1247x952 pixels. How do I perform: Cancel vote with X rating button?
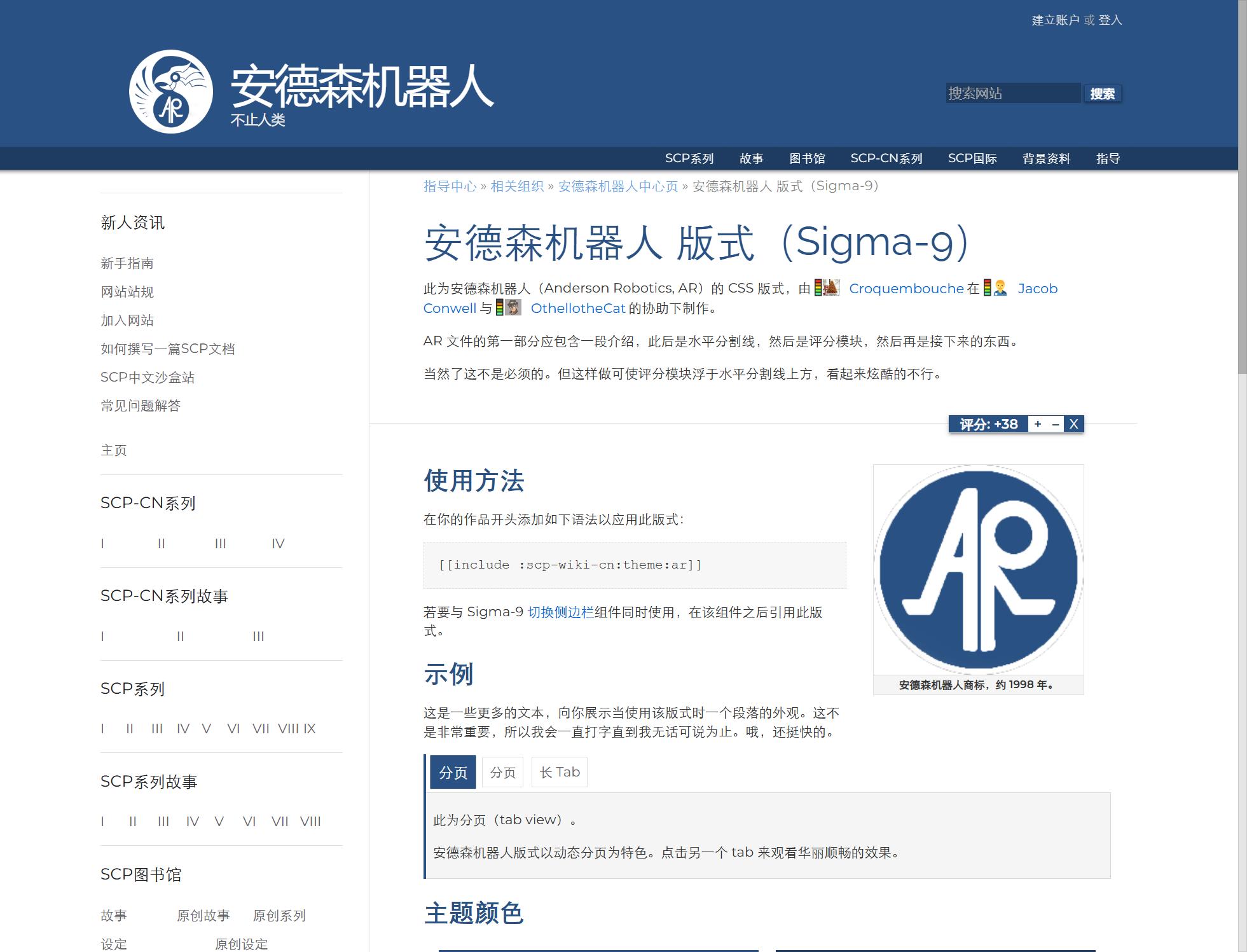[1074, 424]
